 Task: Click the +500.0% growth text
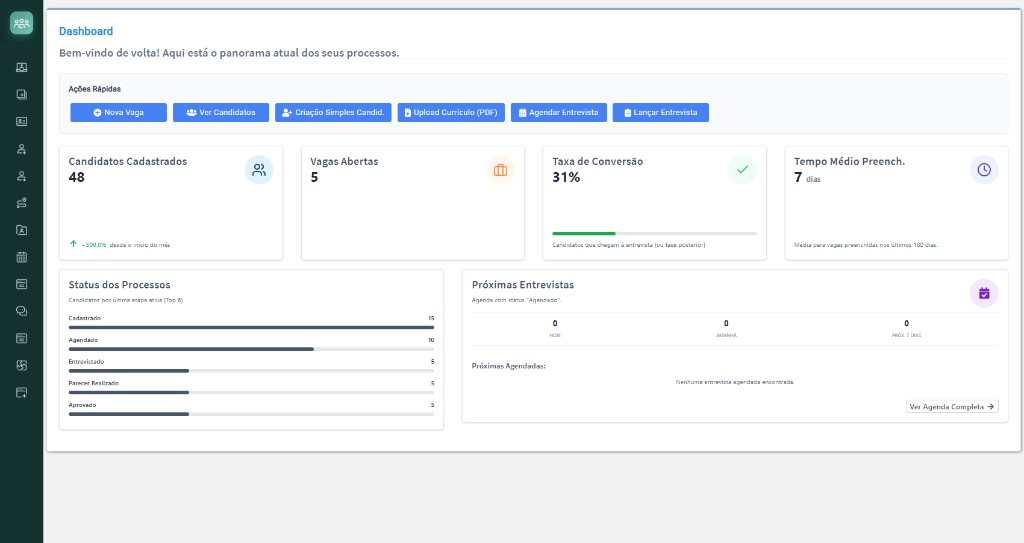tap(94, 245)
